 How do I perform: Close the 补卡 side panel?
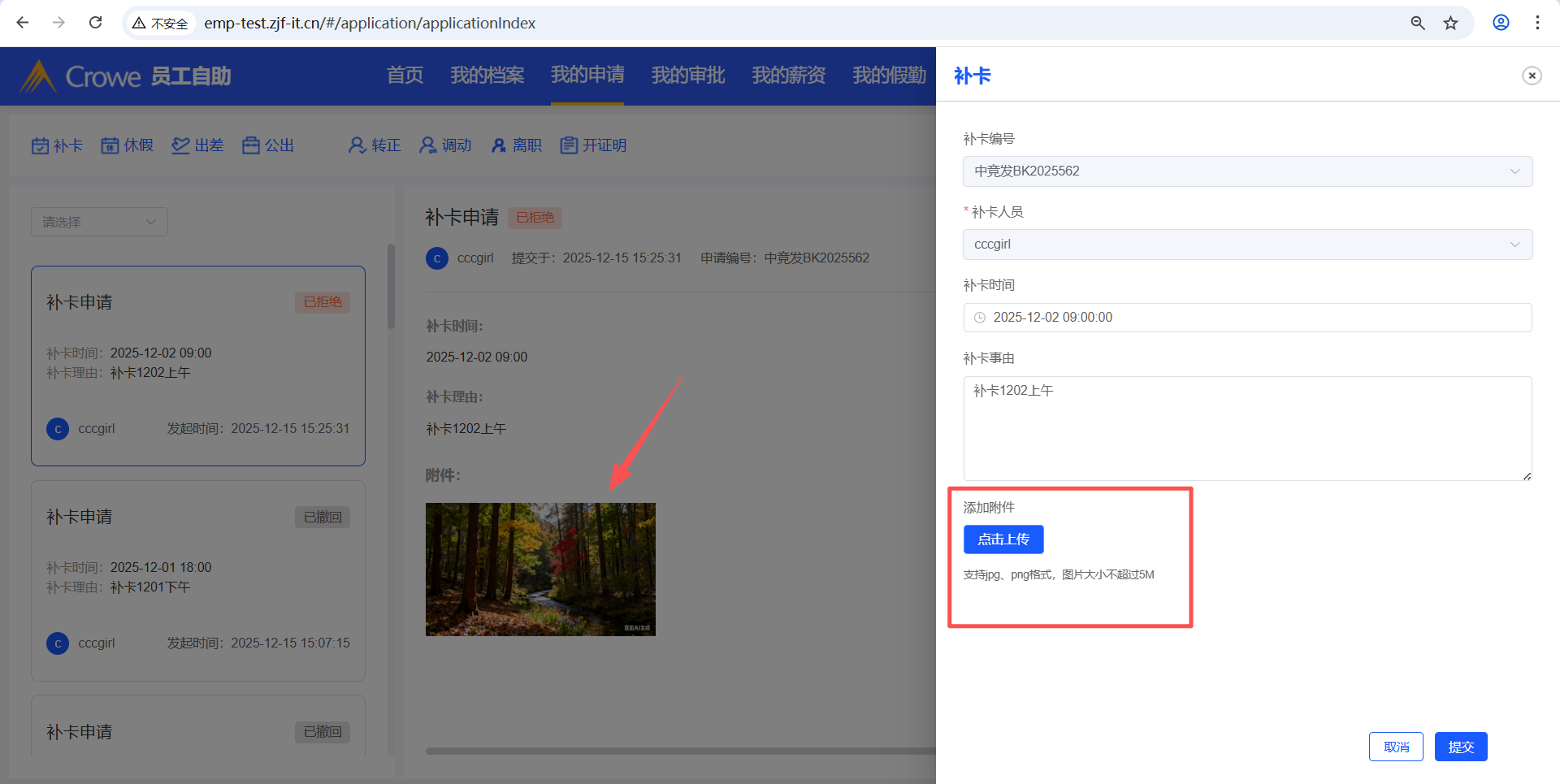pos(1532,76)
